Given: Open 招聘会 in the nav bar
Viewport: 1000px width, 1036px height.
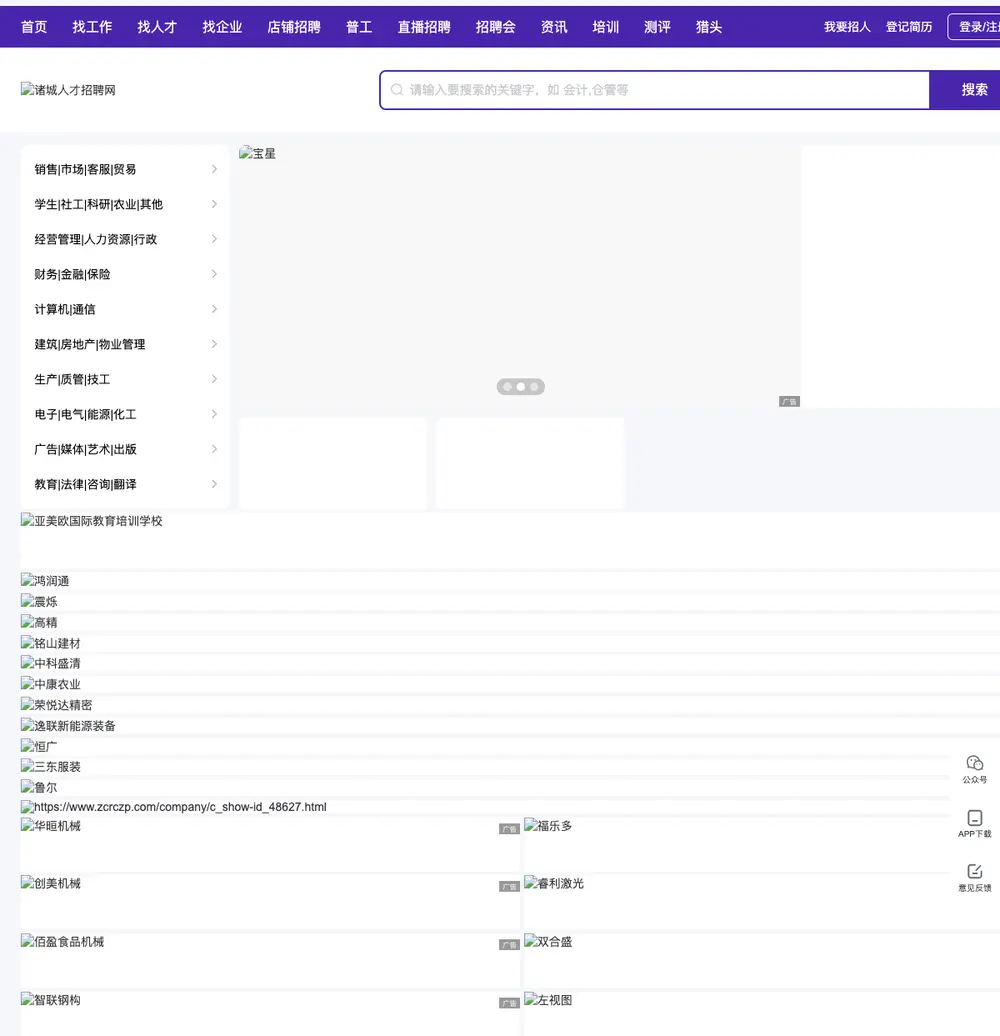Looking at the screenshot, I should 495,27.
